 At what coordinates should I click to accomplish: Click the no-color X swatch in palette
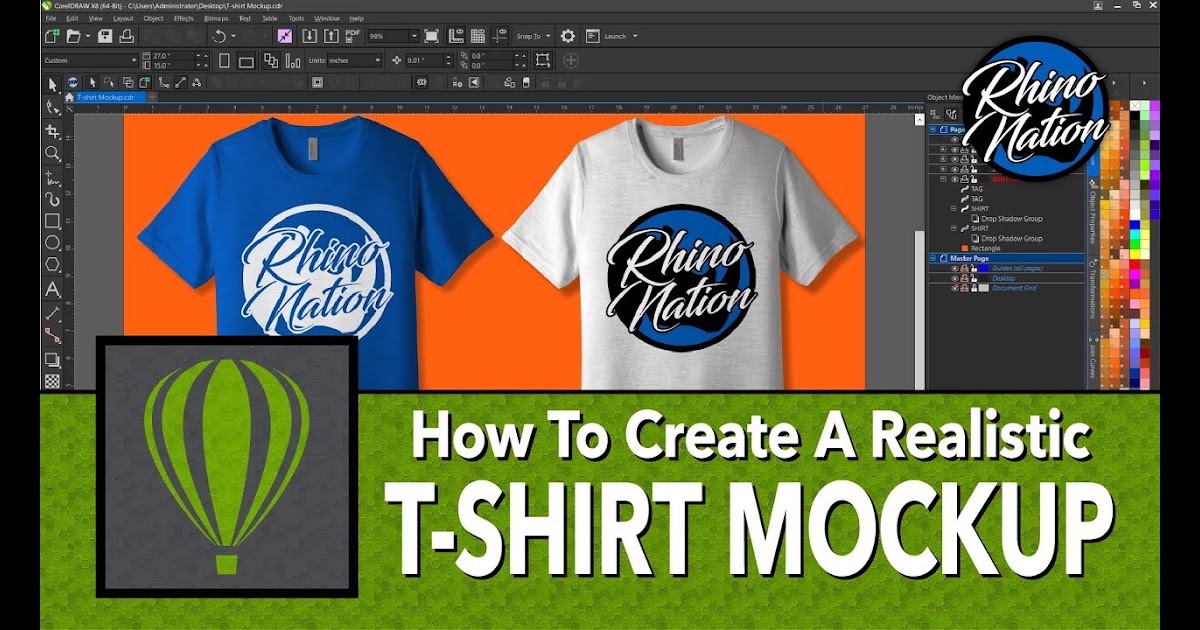coord(1135,106)
